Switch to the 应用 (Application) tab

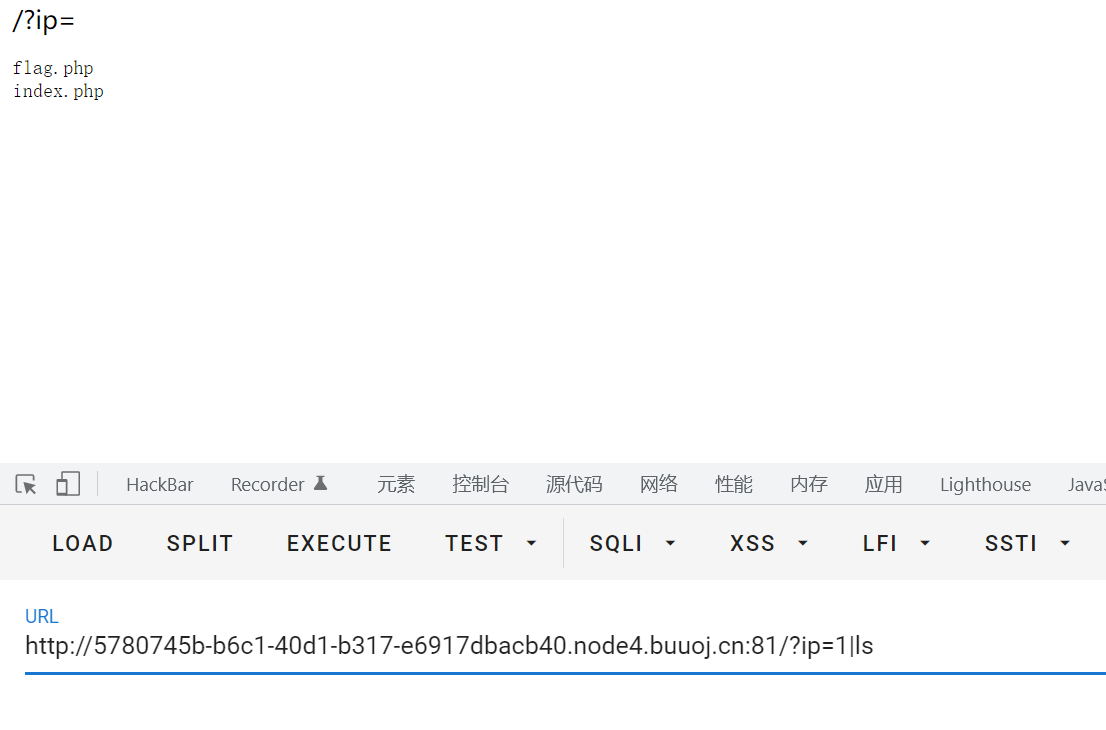(884, 485)
